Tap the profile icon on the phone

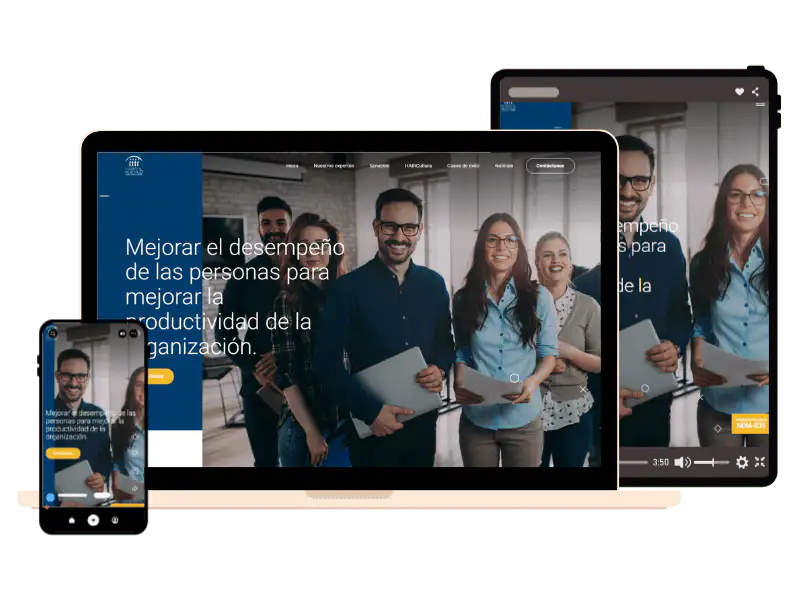point(115,520)
